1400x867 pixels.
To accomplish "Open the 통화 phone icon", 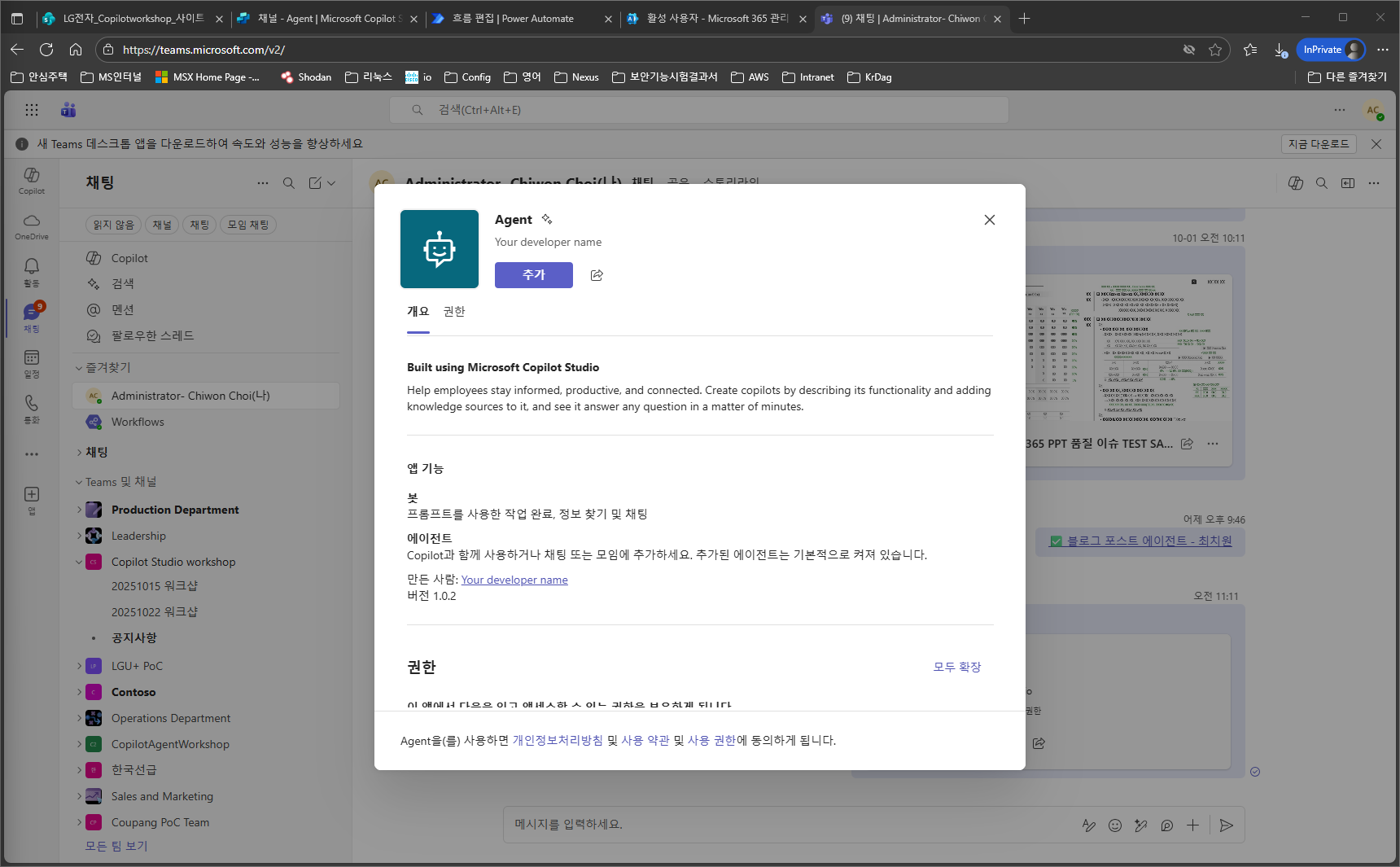I will (x=32, y=409).
